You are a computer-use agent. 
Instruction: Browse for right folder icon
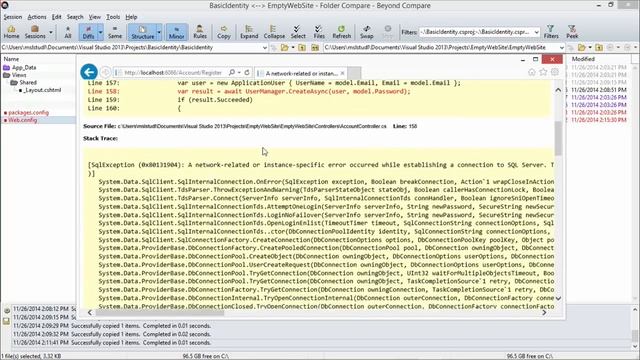[x=582, y=48]
